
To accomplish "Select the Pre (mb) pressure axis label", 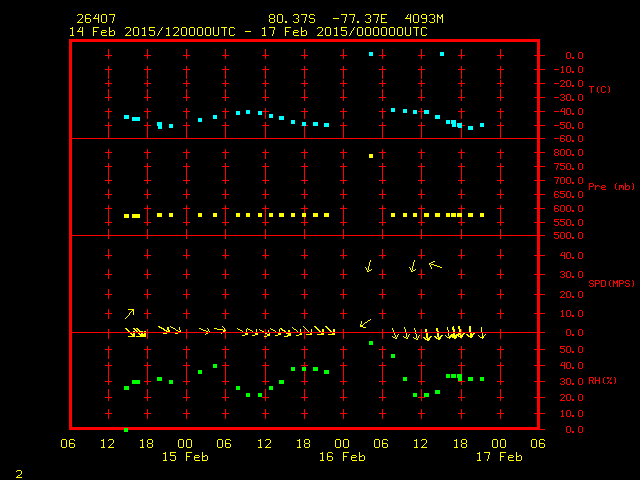I will pyautogui.click(x=610, y=187).
